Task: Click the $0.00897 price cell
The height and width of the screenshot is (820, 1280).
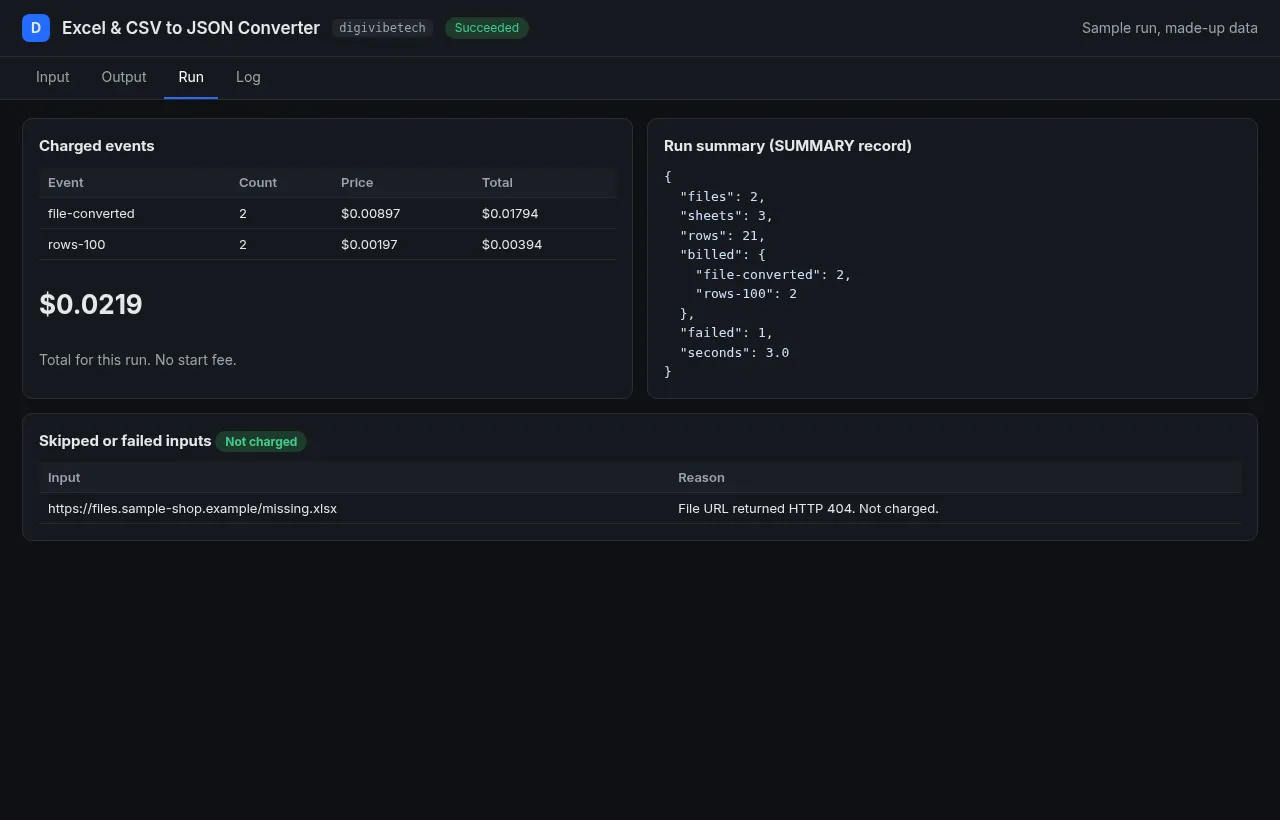Action: point(369,214)
